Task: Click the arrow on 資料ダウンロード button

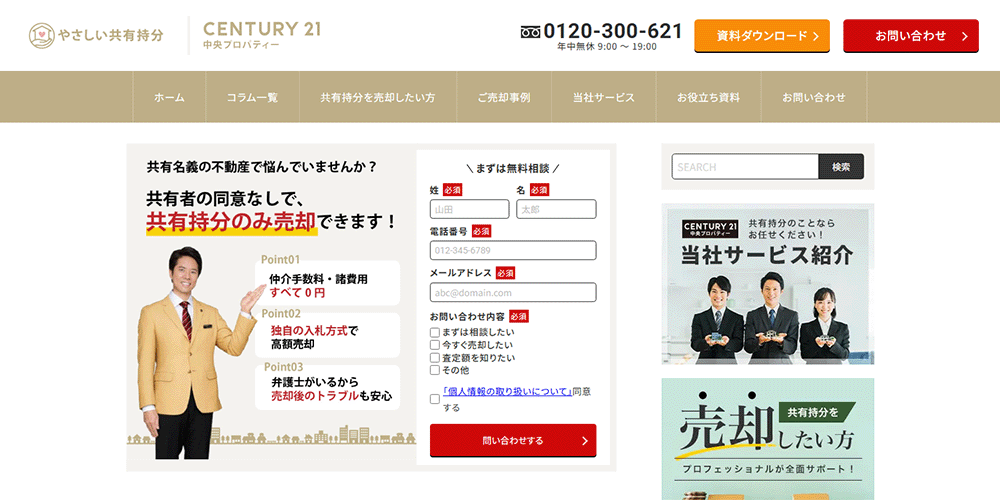Action: click(815, 36)
